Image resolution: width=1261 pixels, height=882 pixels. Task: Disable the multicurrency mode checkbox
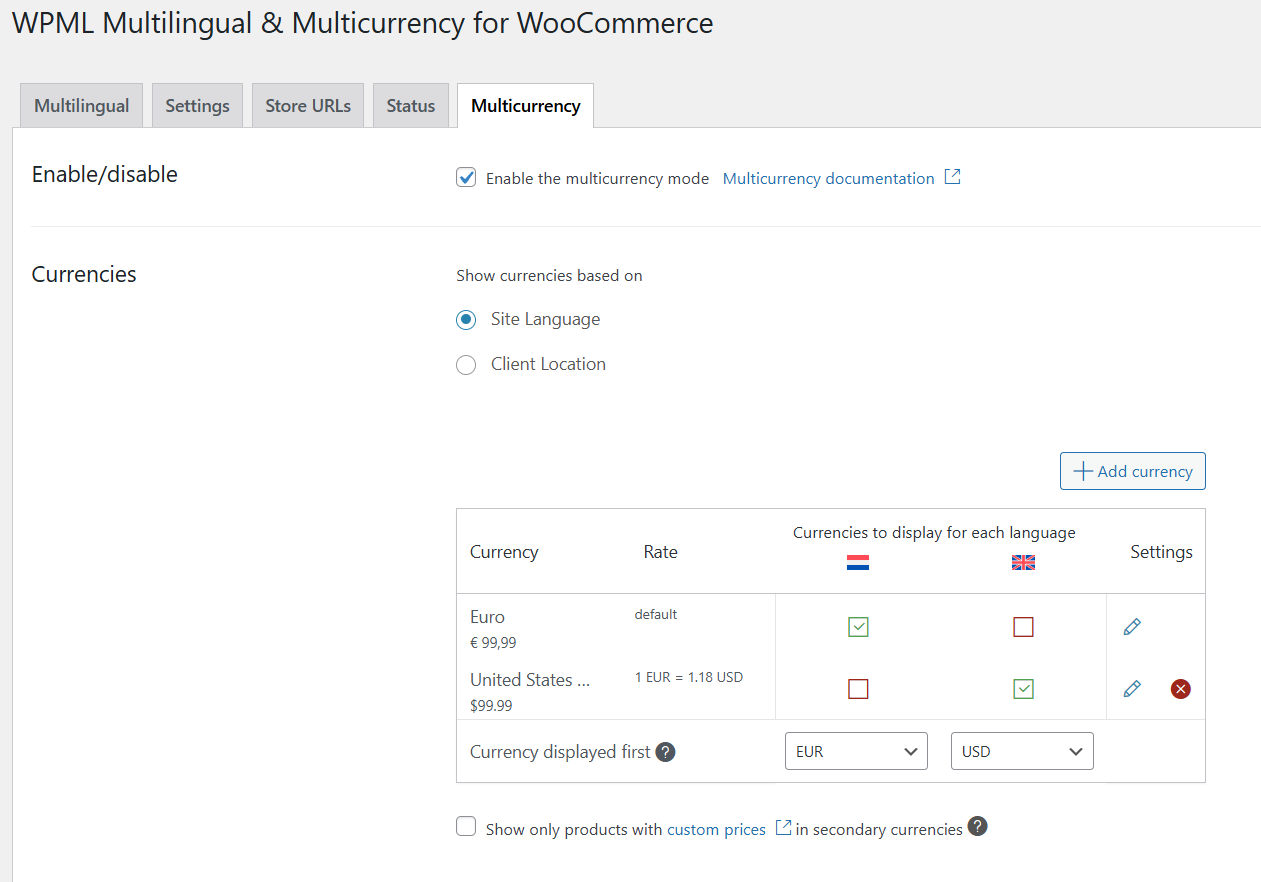pyautogui.click(x=466, y=178)
